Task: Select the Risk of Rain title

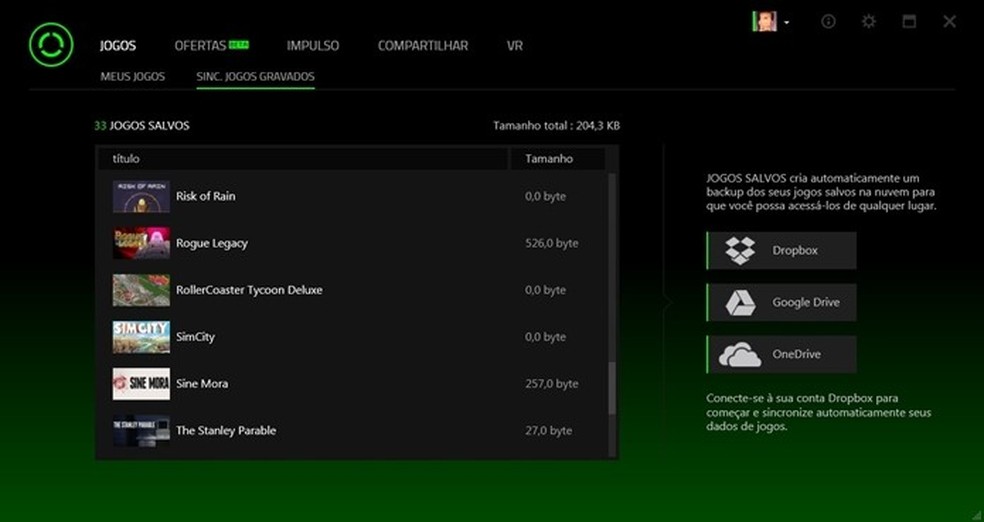Action: pos(206,196)
